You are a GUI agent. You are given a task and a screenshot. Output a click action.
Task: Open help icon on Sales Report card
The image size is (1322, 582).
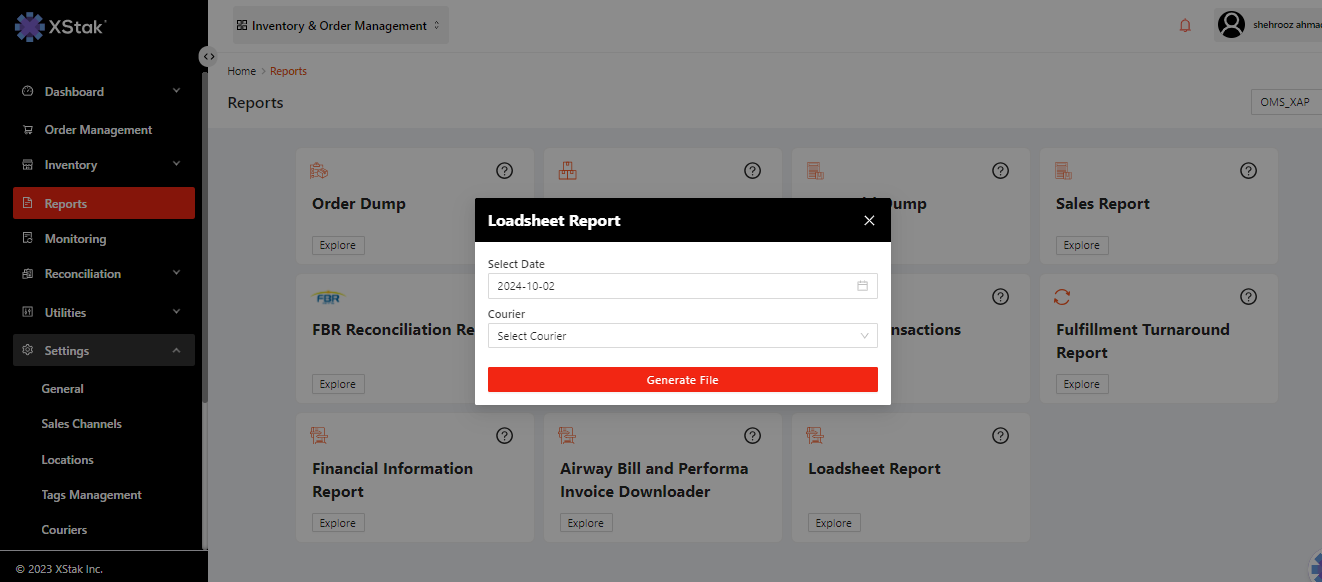pyautogui.click(x=1248, y=171)
